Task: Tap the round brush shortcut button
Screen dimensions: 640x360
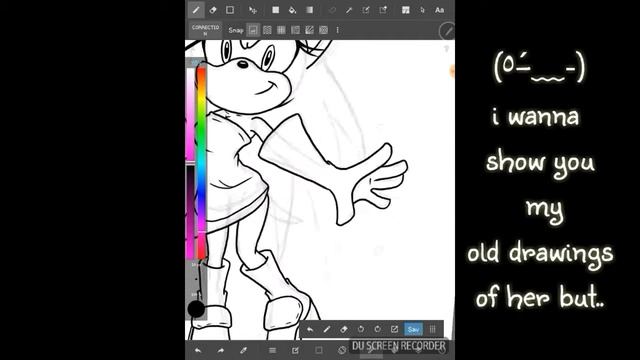Action: [x=447, y=31]
